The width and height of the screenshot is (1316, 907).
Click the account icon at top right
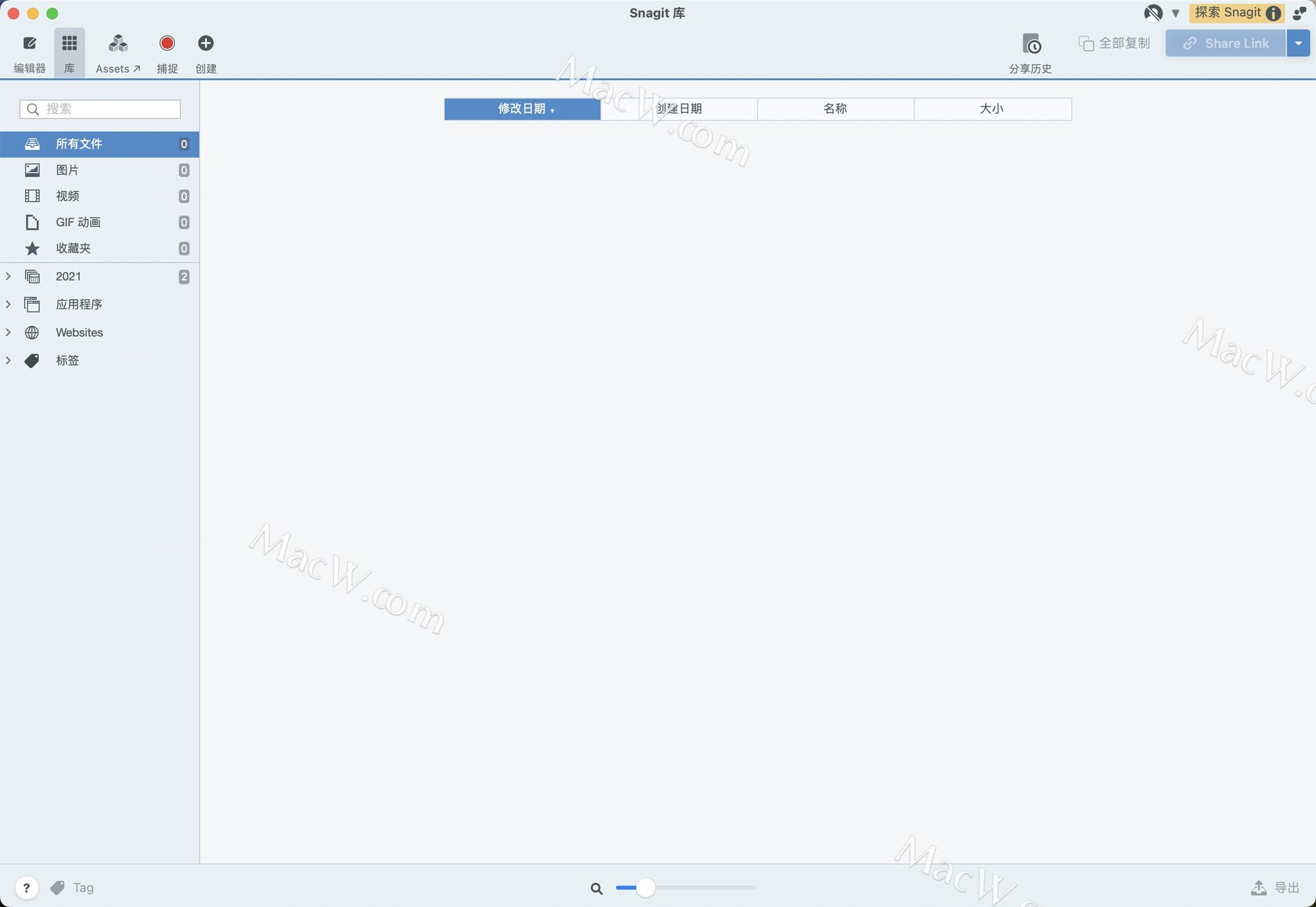(x=1300, y=13)
